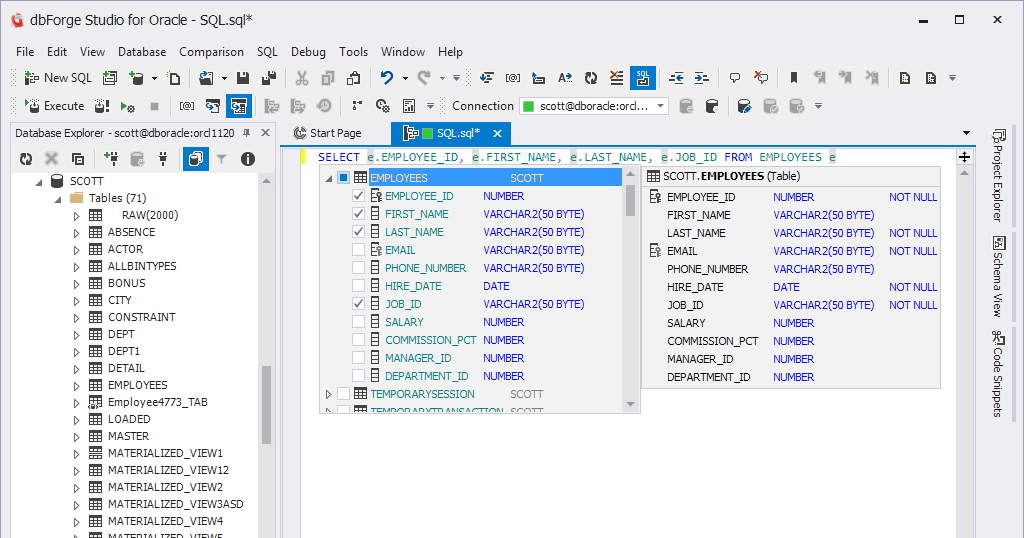This screenshot has height=538, width=1024.
Task: Expand the TEMPORARYSESSION table in popup
Action: (328, 394)
